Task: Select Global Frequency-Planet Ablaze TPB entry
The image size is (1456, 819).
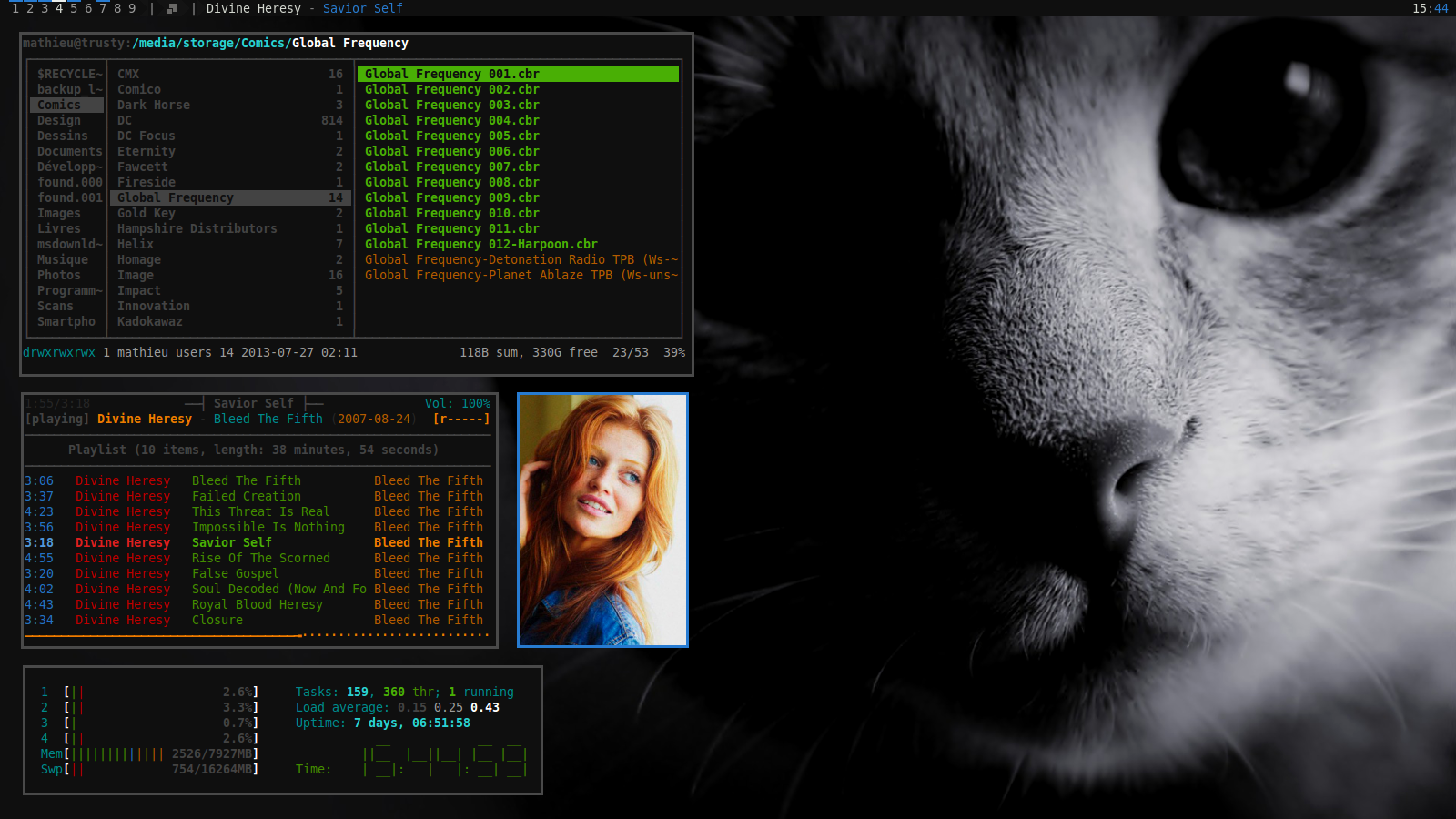Action: [x=521, y=275]
